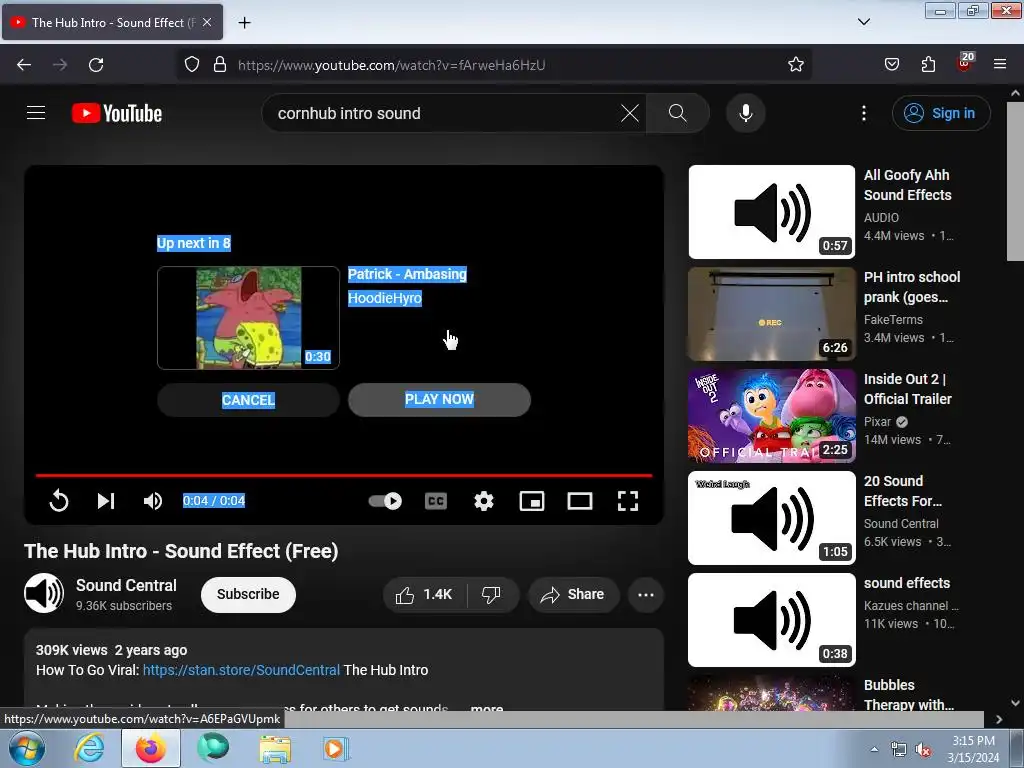Open the YouTube guide hamburger menu
The width and height of the screenshot is (1024, 768).
(x=36, y=113)
